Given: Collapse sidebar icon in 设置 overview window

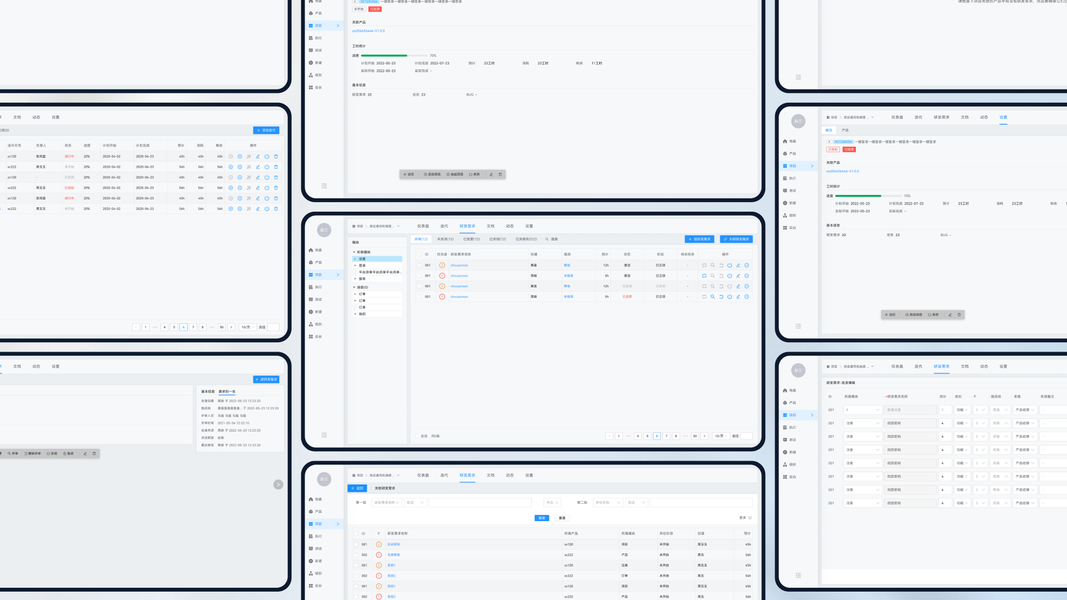Looking at the screenshot, I should [x=798, y=326].
